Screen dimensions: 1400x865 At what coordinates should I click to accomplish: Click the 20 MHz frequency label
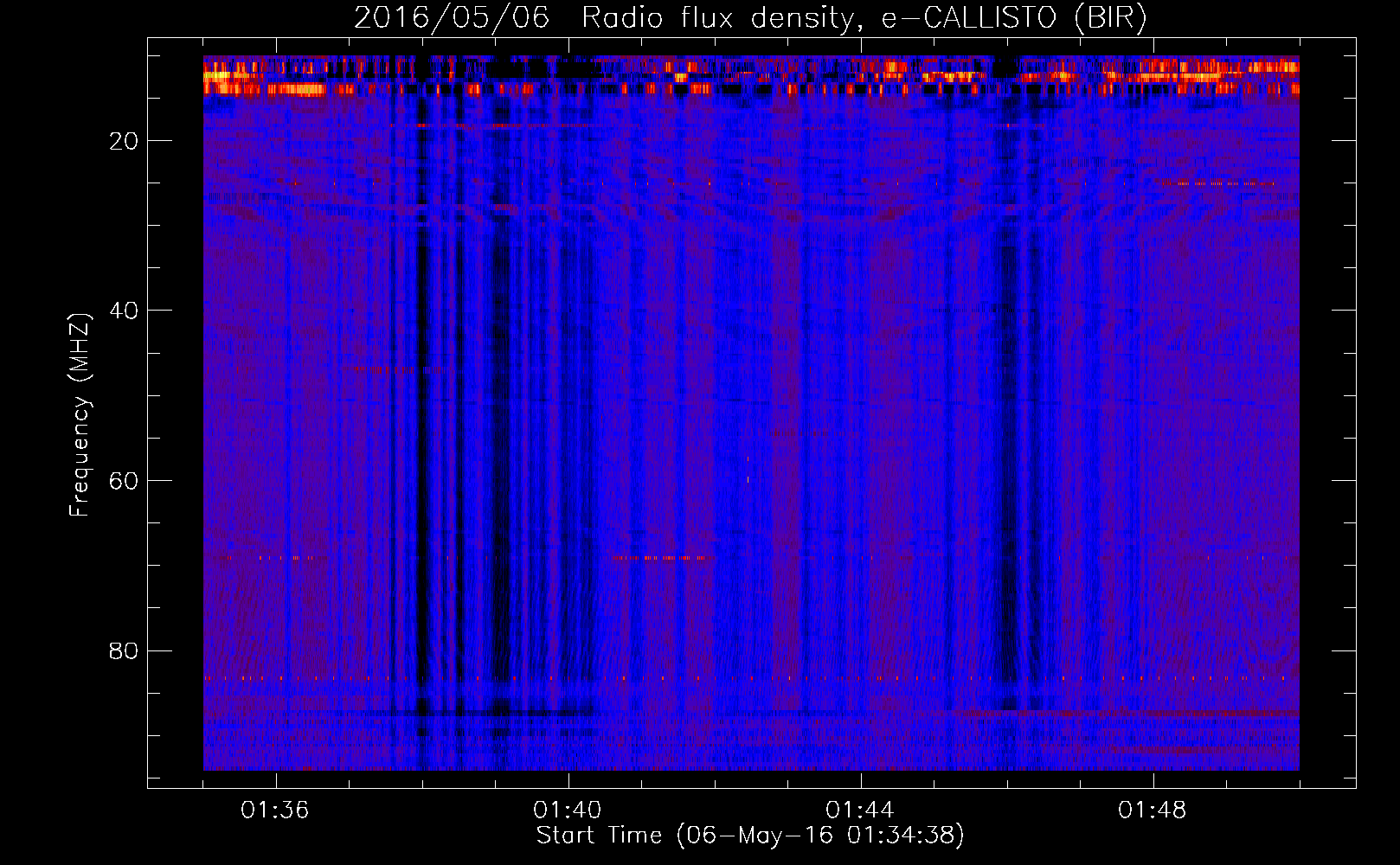[x=124, y=141]
